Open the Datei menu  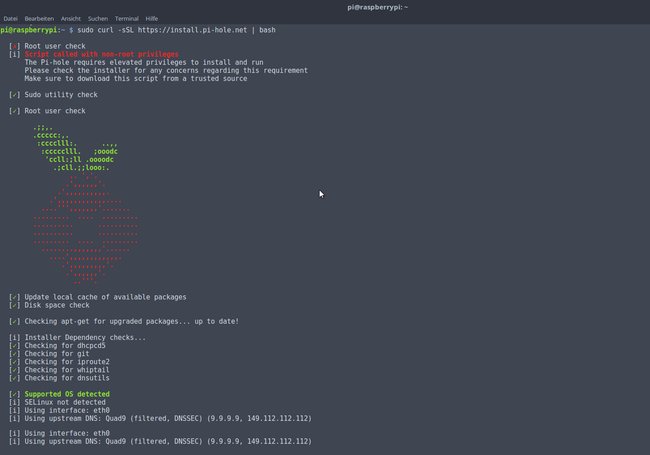click(x=10, y=19)
